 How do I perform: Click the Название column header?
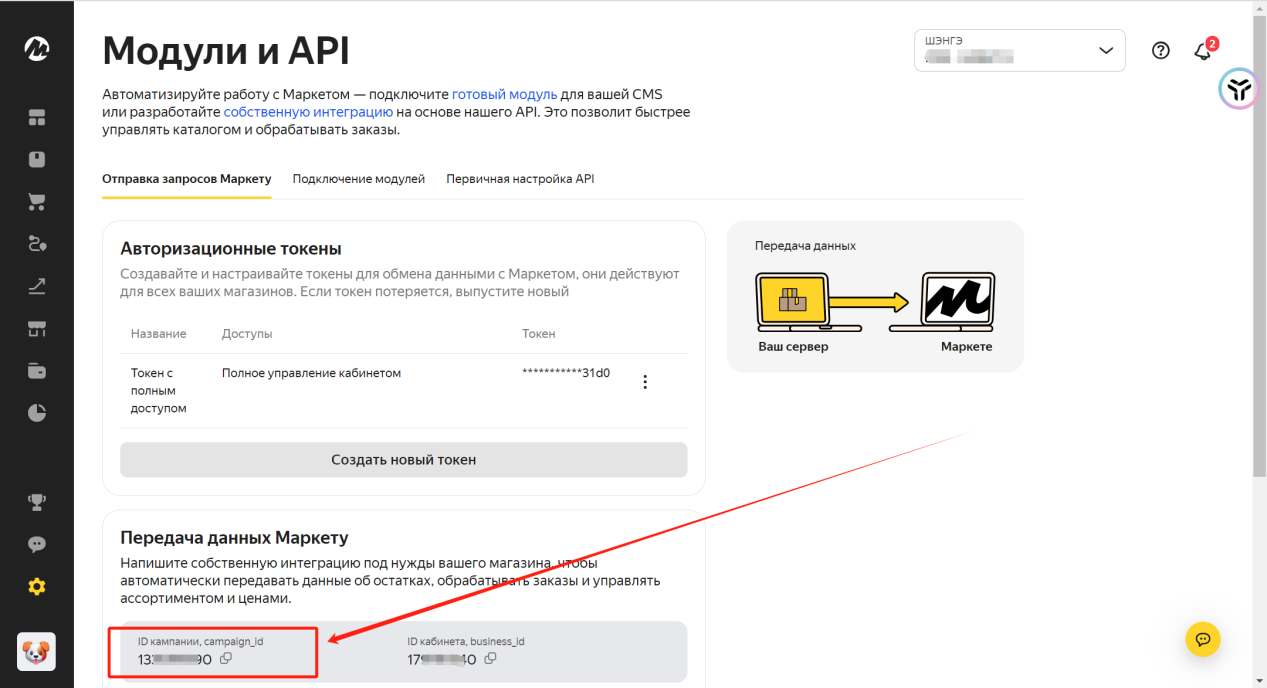(159, 334)
